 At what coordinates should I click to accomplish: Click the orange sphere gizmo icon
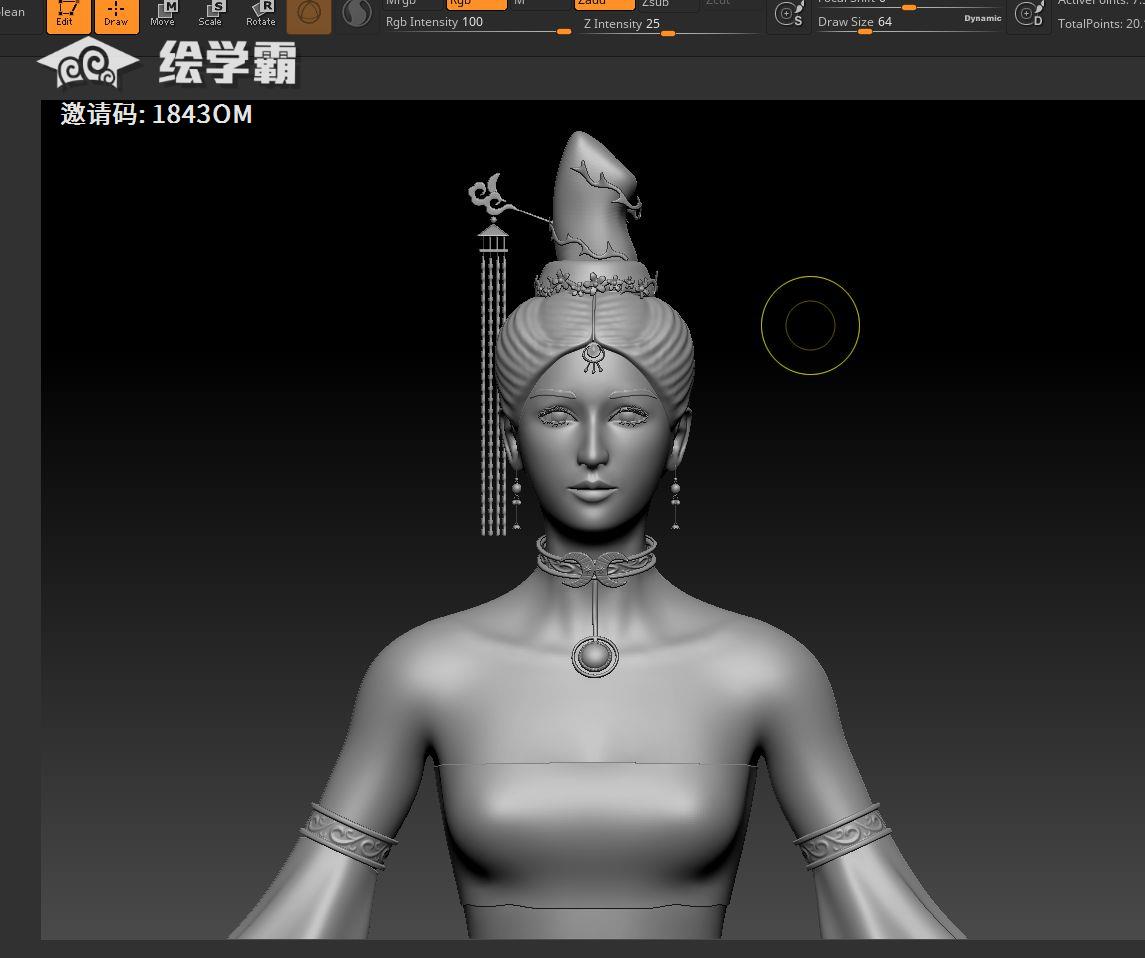(x=309, y=15)
